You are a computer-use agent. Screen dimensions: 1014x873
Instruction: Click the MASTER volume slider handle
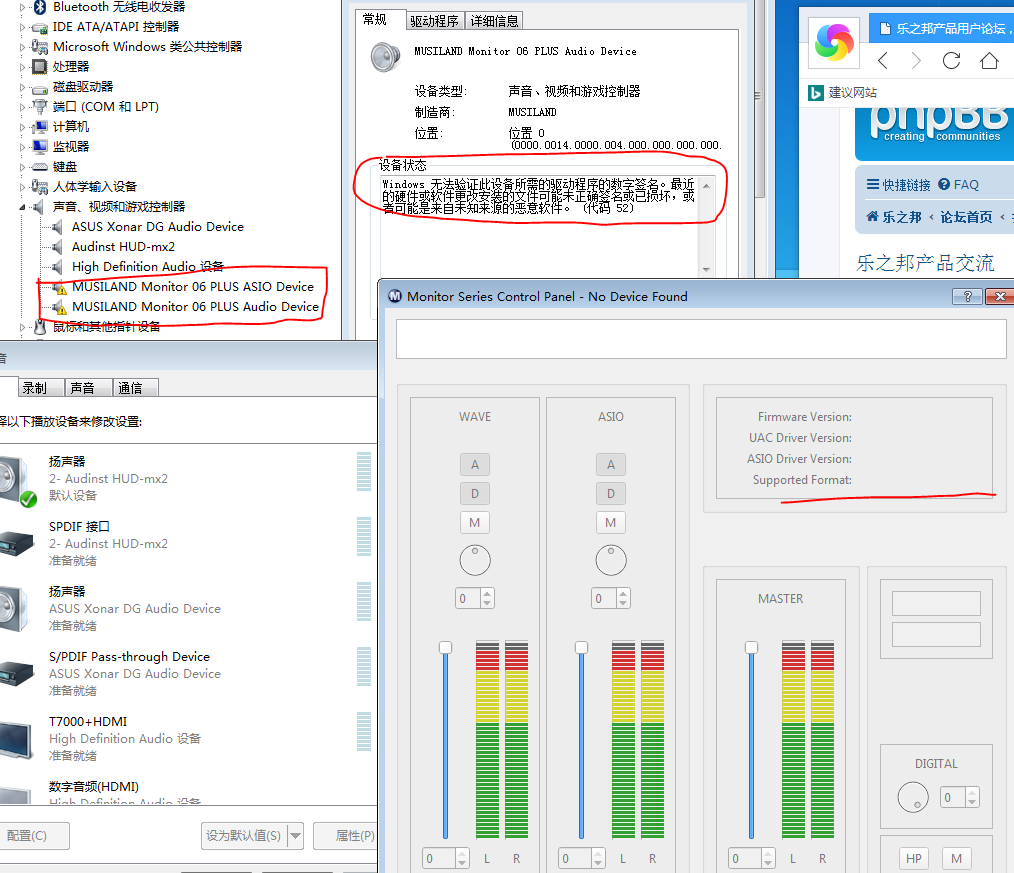pyautogui.click(x=751, y=648)
